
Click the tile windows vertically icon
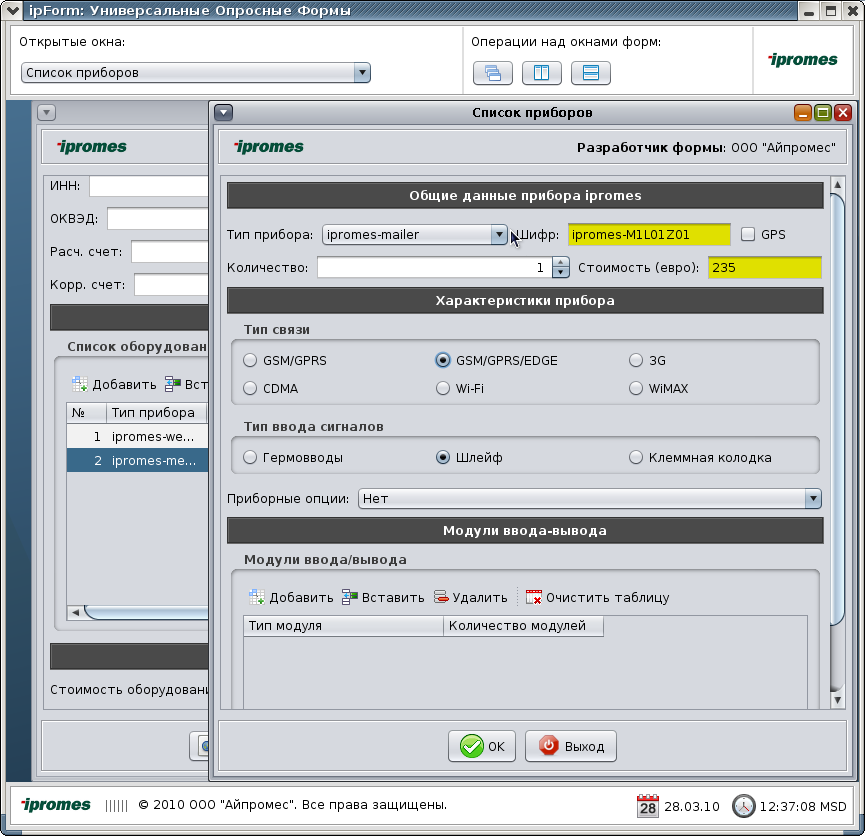coord(542,73)
